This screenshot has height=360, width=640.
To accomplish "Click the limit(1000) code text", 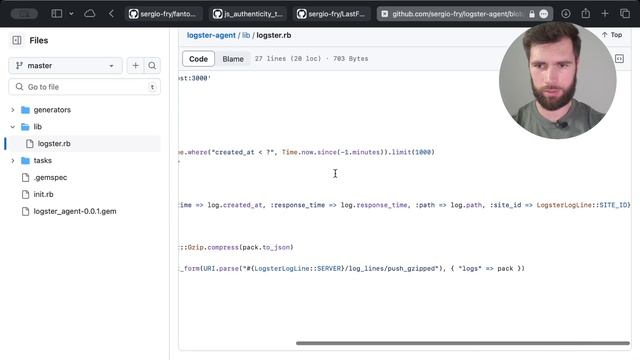I will pos(413,152).
